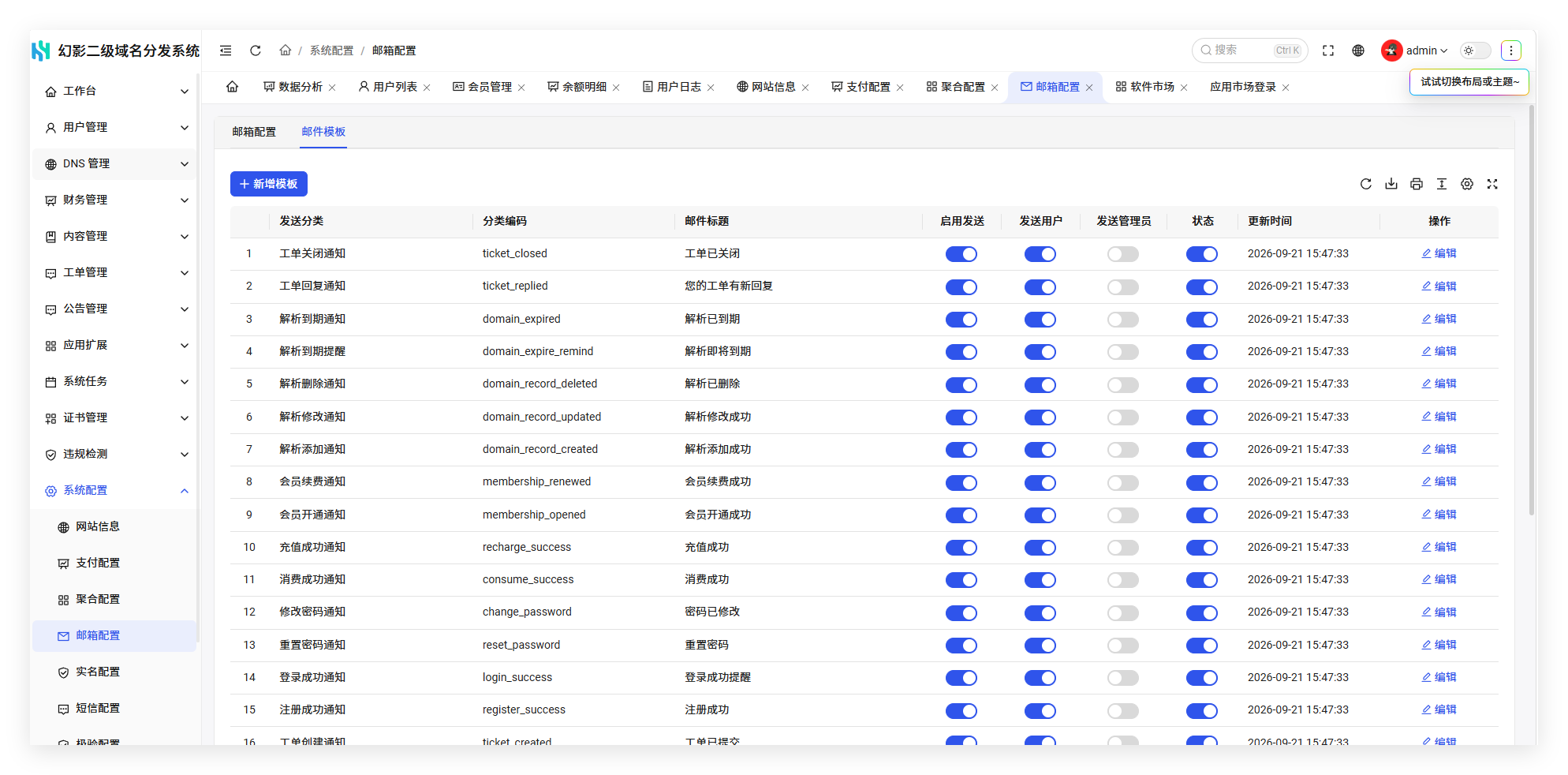Screen dimensions: 1568x775
Task: Close the 软件市场 tab
Action: 1184,88
